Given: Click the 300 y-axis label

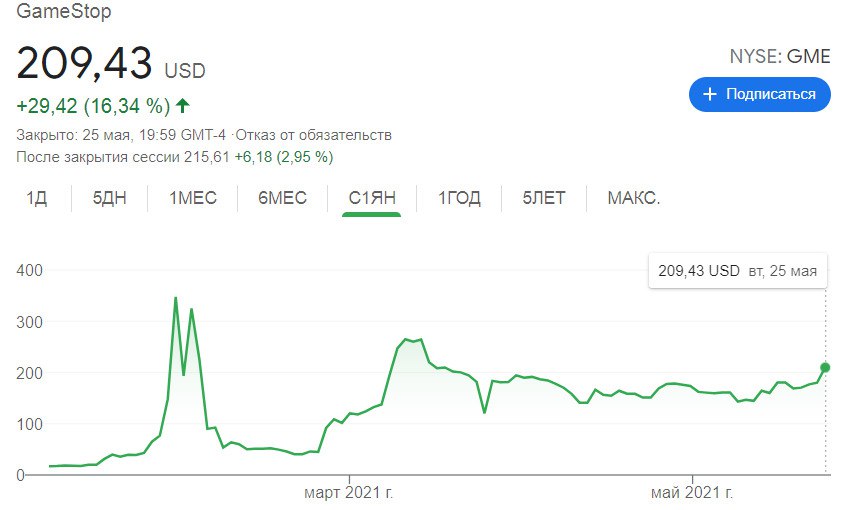Looking at the screenshot, I should click(30, 322).
